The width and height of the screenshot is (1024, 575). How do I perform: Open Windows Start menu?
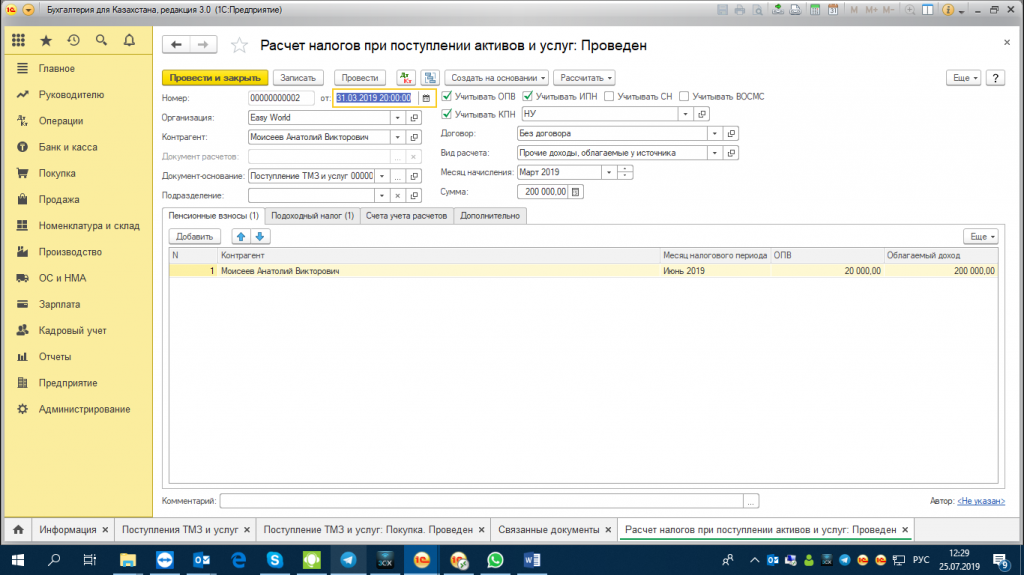tap(18, 560)
